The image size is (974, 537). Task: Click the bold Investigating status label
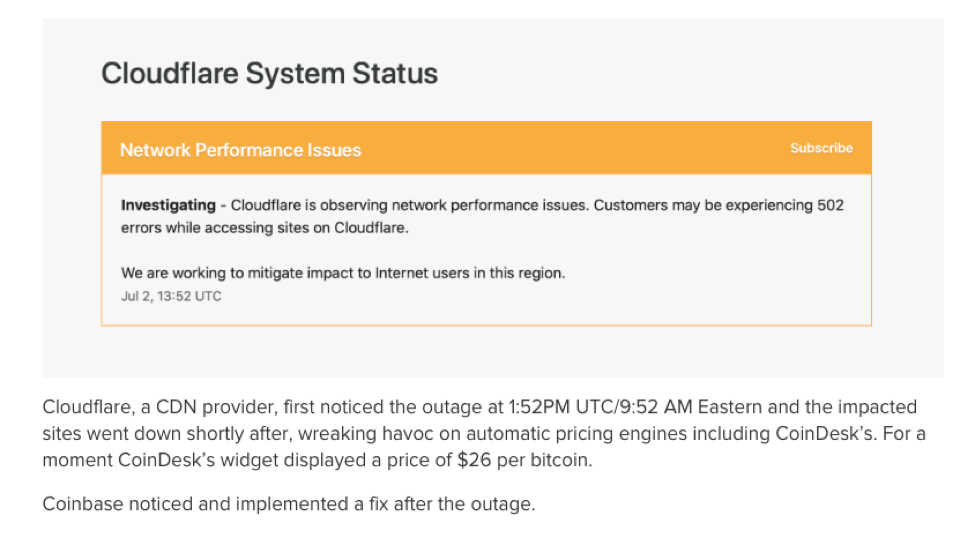tap(168, 205)
